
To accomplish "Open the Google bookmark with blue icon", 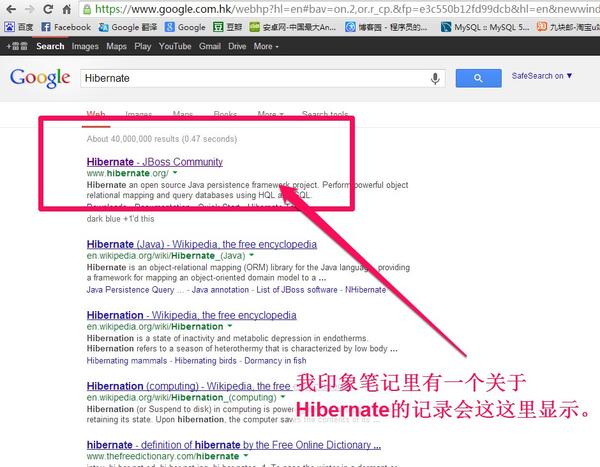I will tap(185, 27).
